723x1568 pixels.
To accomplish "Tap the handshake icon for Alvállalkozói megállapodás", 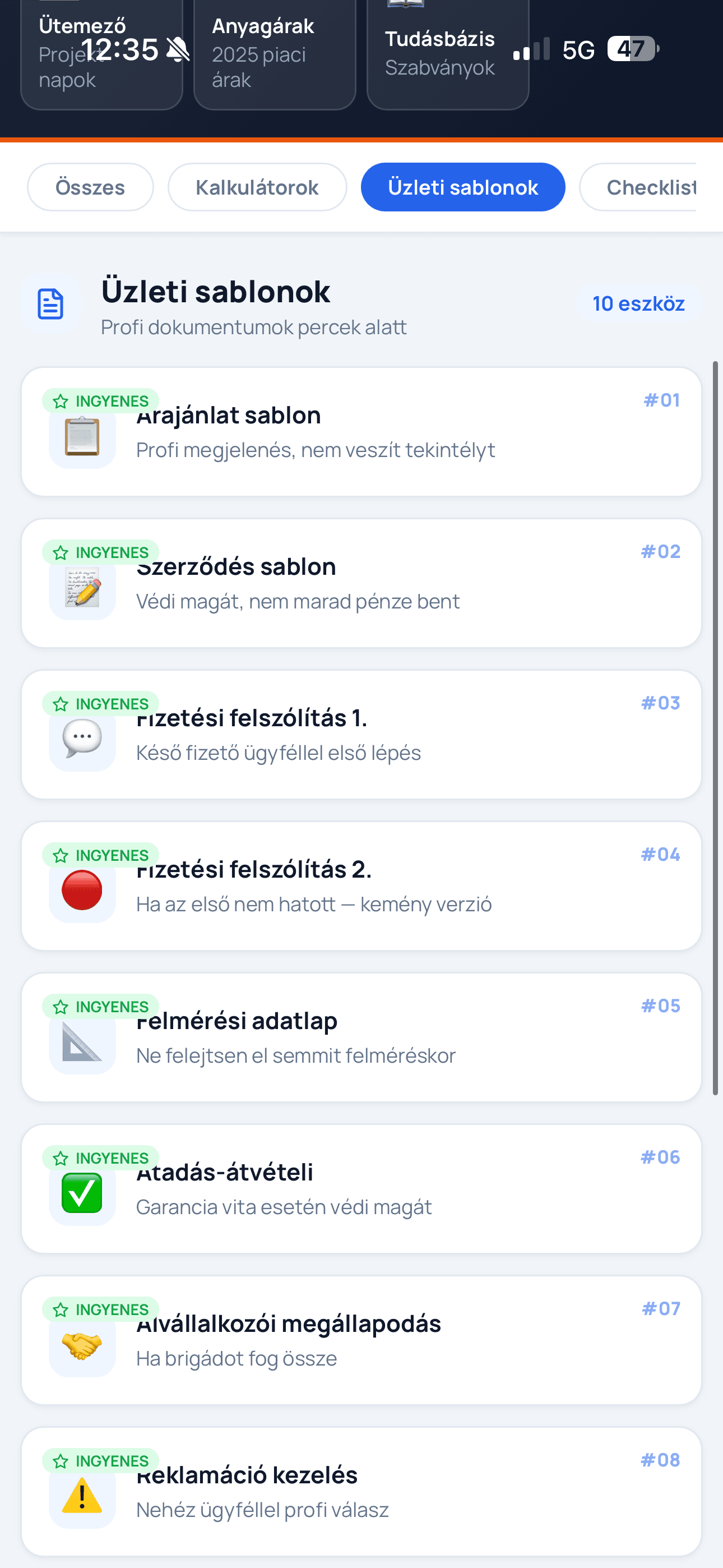I will (x=82, y=1345).
